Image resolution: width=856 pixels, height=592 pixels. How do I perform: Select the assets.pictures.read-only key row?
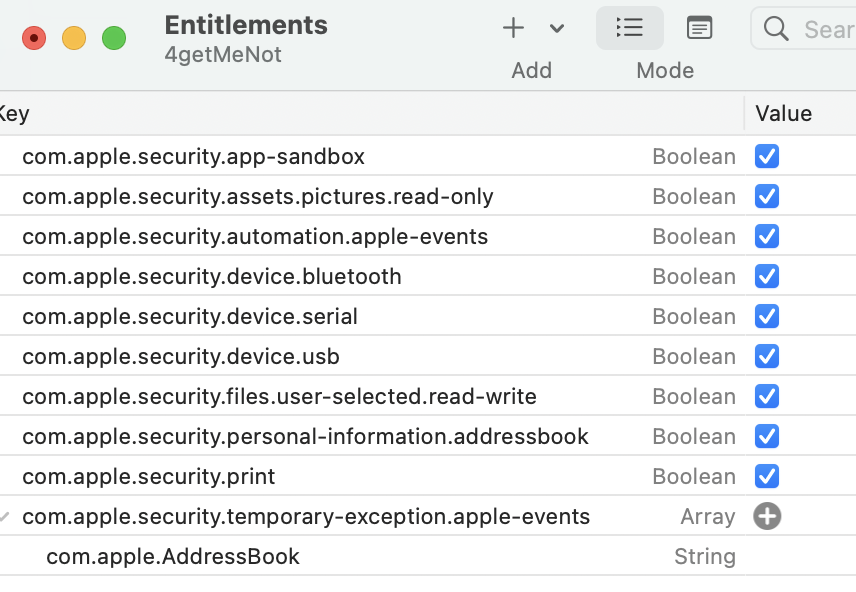[258, 196]
